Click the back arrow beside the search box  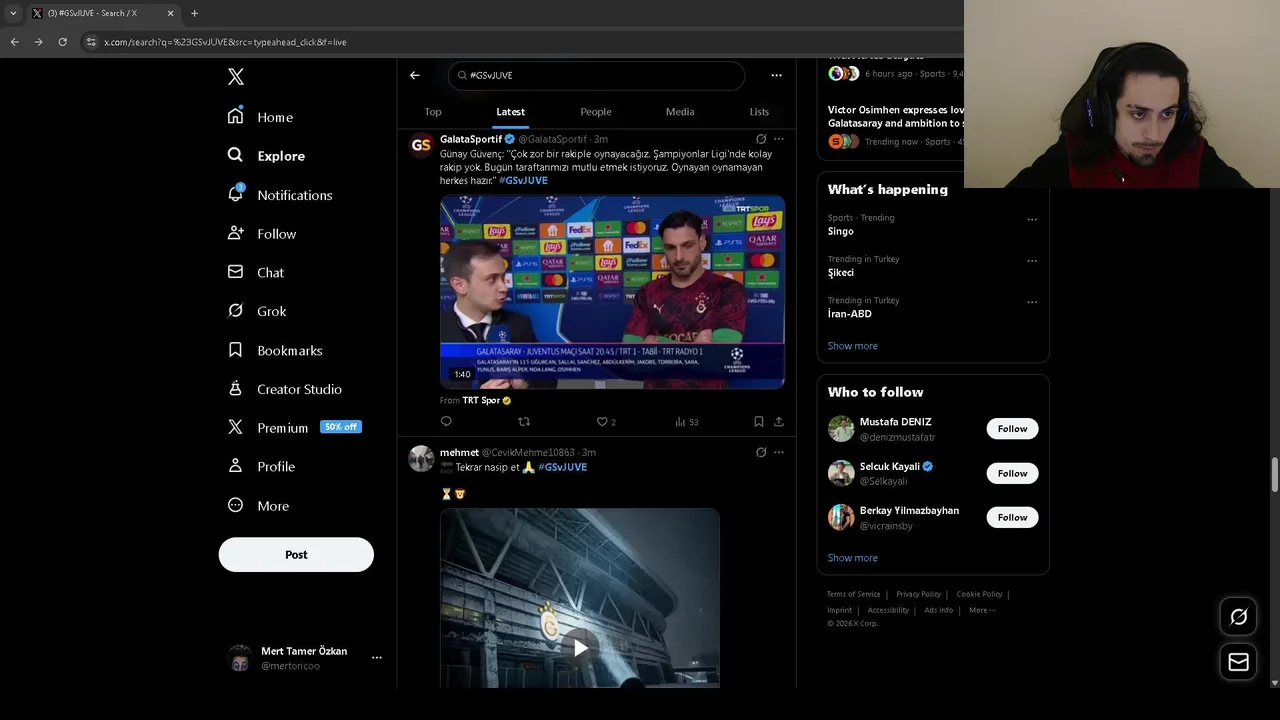pyautogui.click(x=415, y=75)
